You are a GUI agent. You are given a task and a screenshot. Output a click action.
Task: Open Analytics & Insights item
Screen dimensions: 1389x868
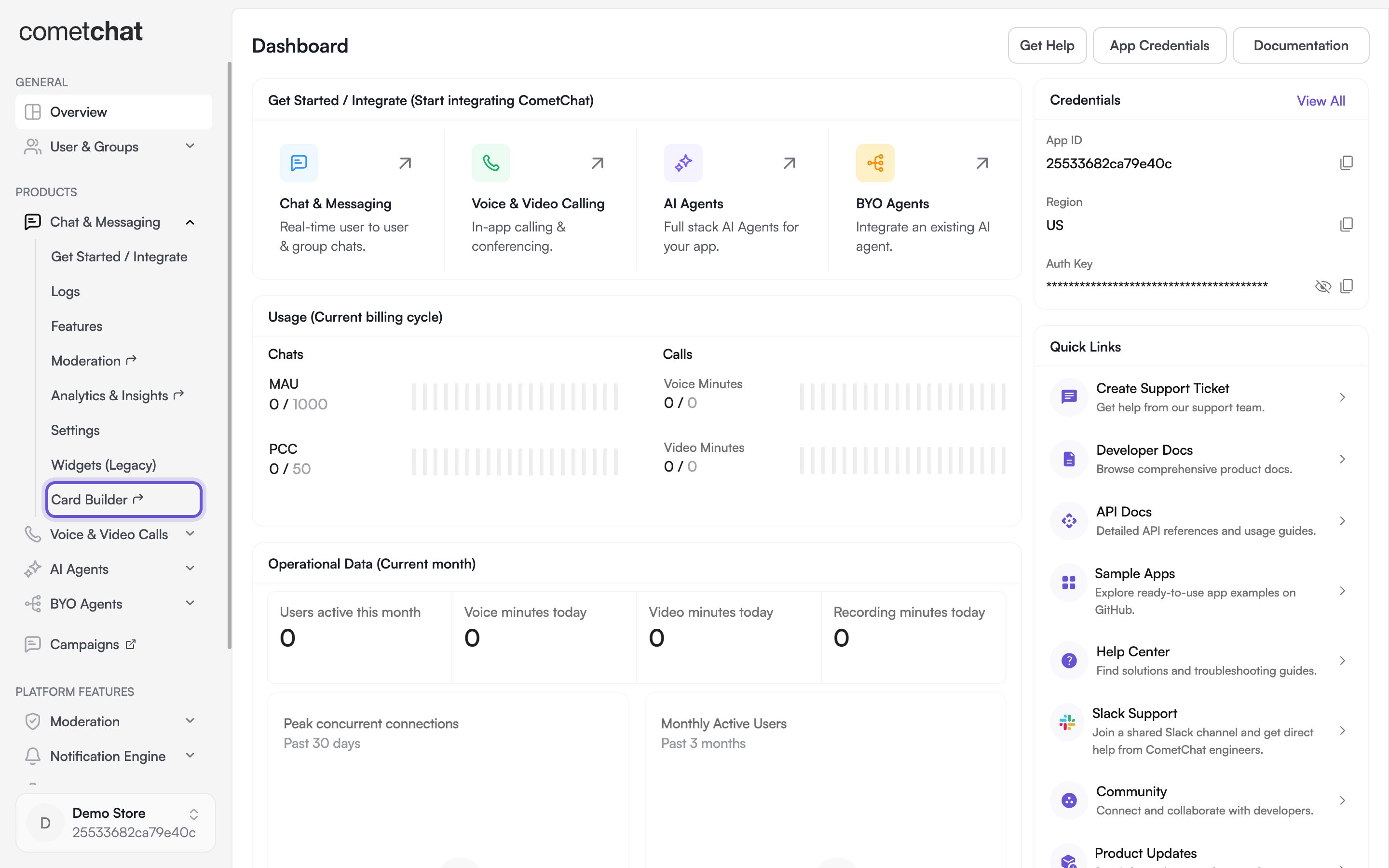pos(117,395)
